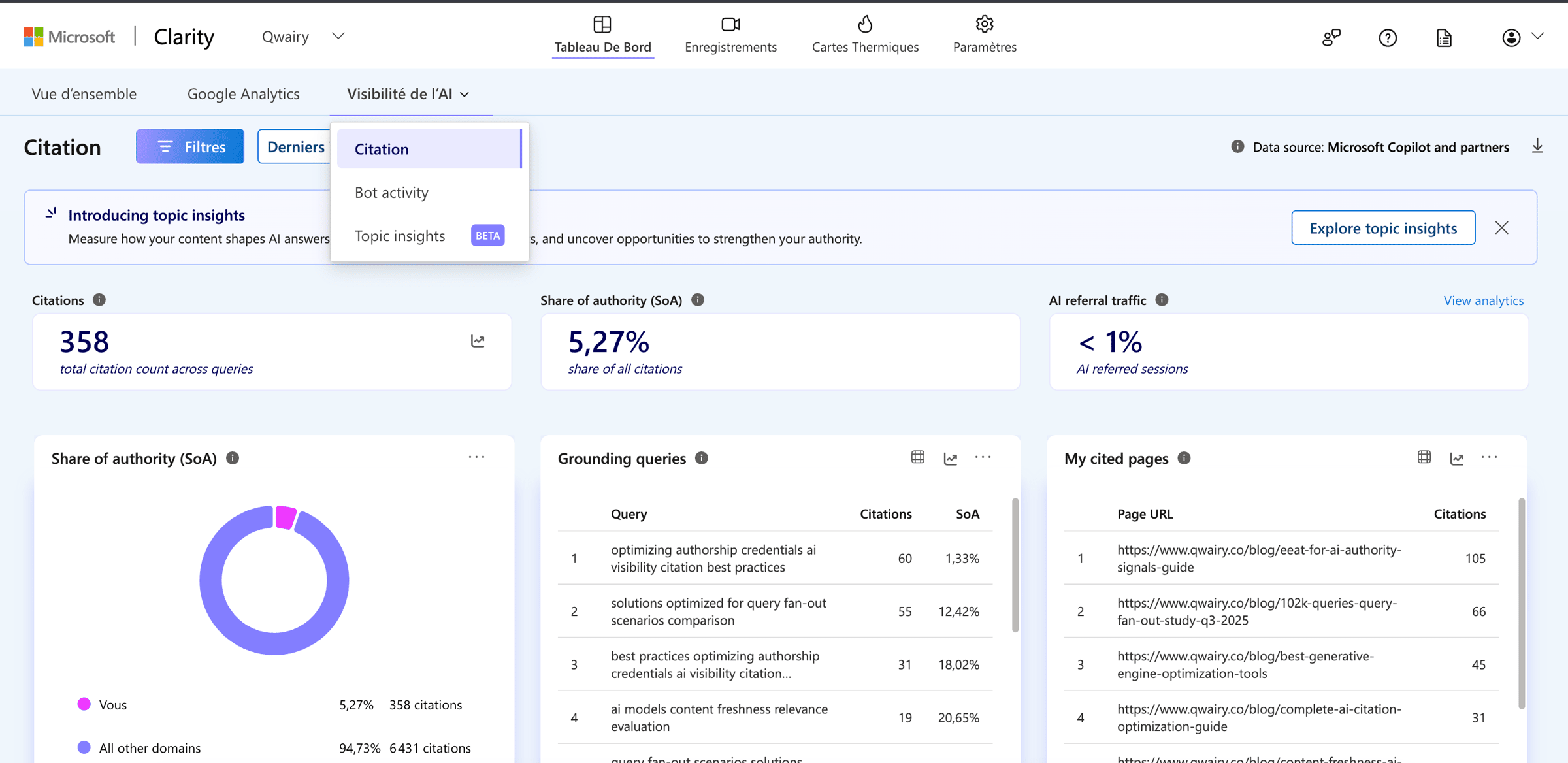Screen dimensions: 1568x763
Task: Click the Share of authority metric info icon
Action: pyautogui.click(x=698, y=300)
